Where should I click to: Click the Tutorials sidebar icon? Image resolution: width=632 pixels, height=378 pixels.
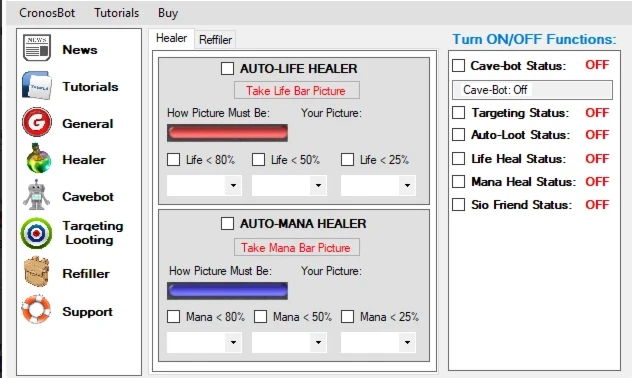[x=37, y=85]
